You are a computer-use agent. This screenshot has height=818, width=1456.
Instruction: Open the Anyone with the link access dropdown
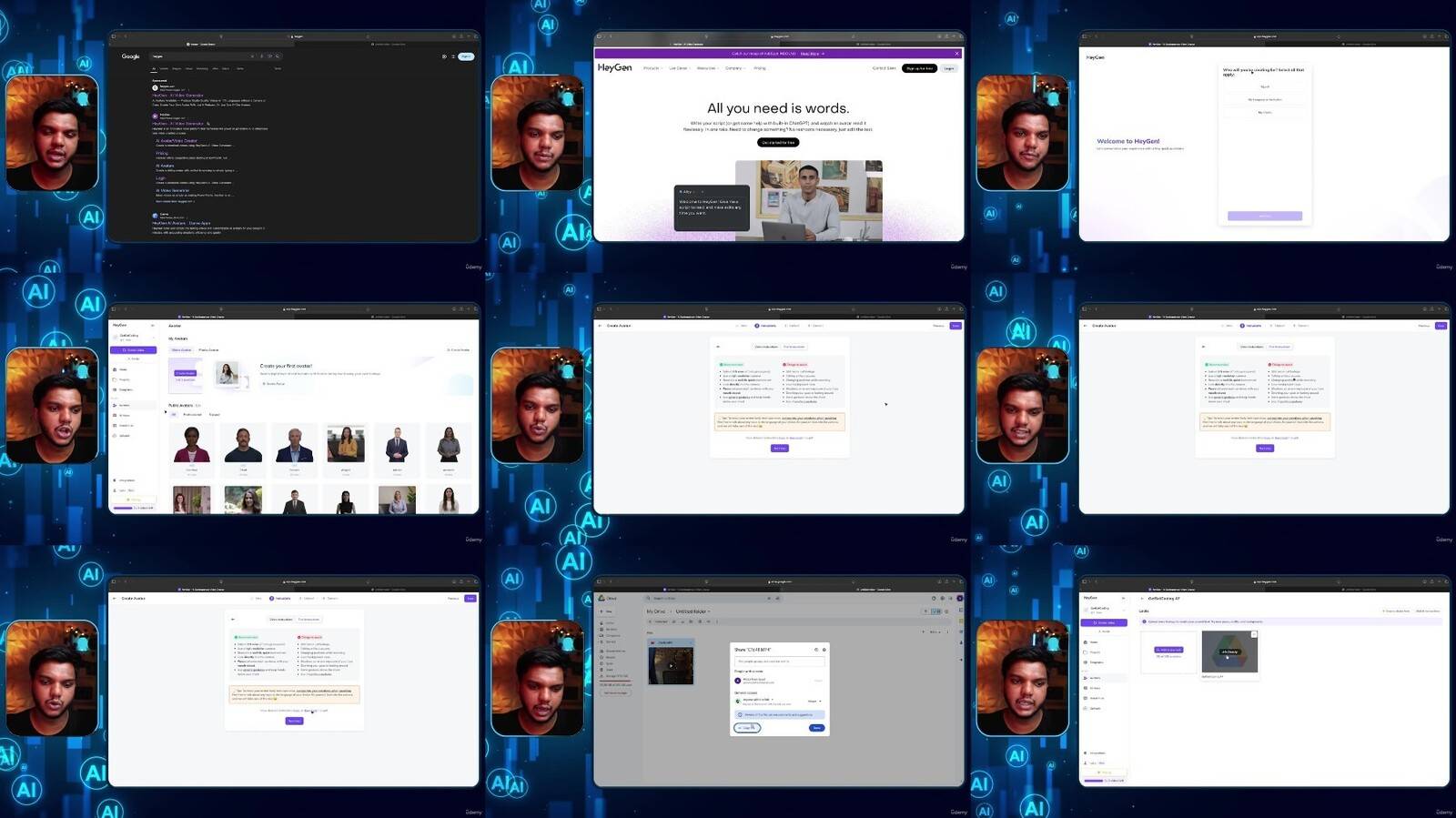[758, 700]
